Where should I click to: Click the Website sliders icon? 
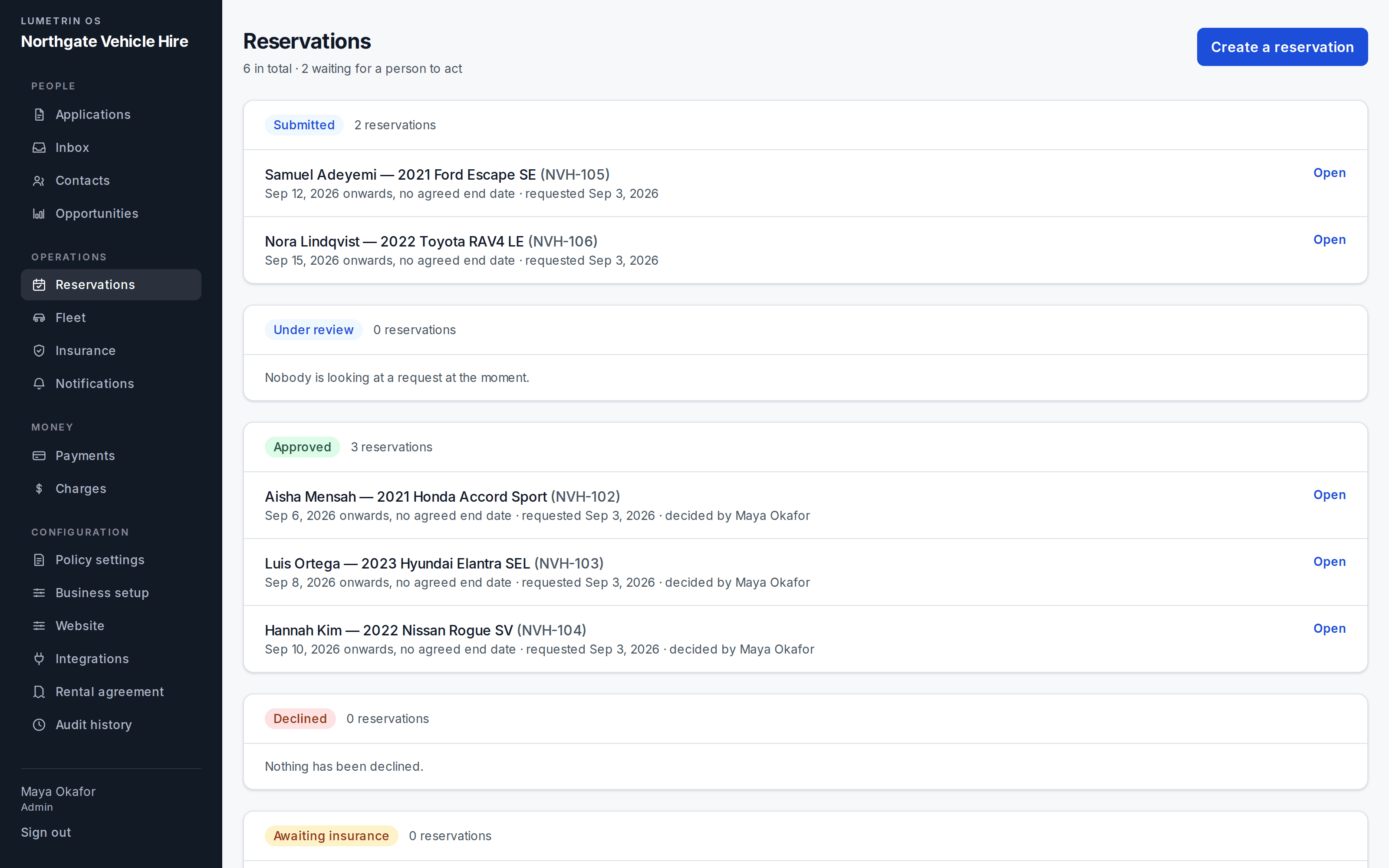tap(39, 626)
